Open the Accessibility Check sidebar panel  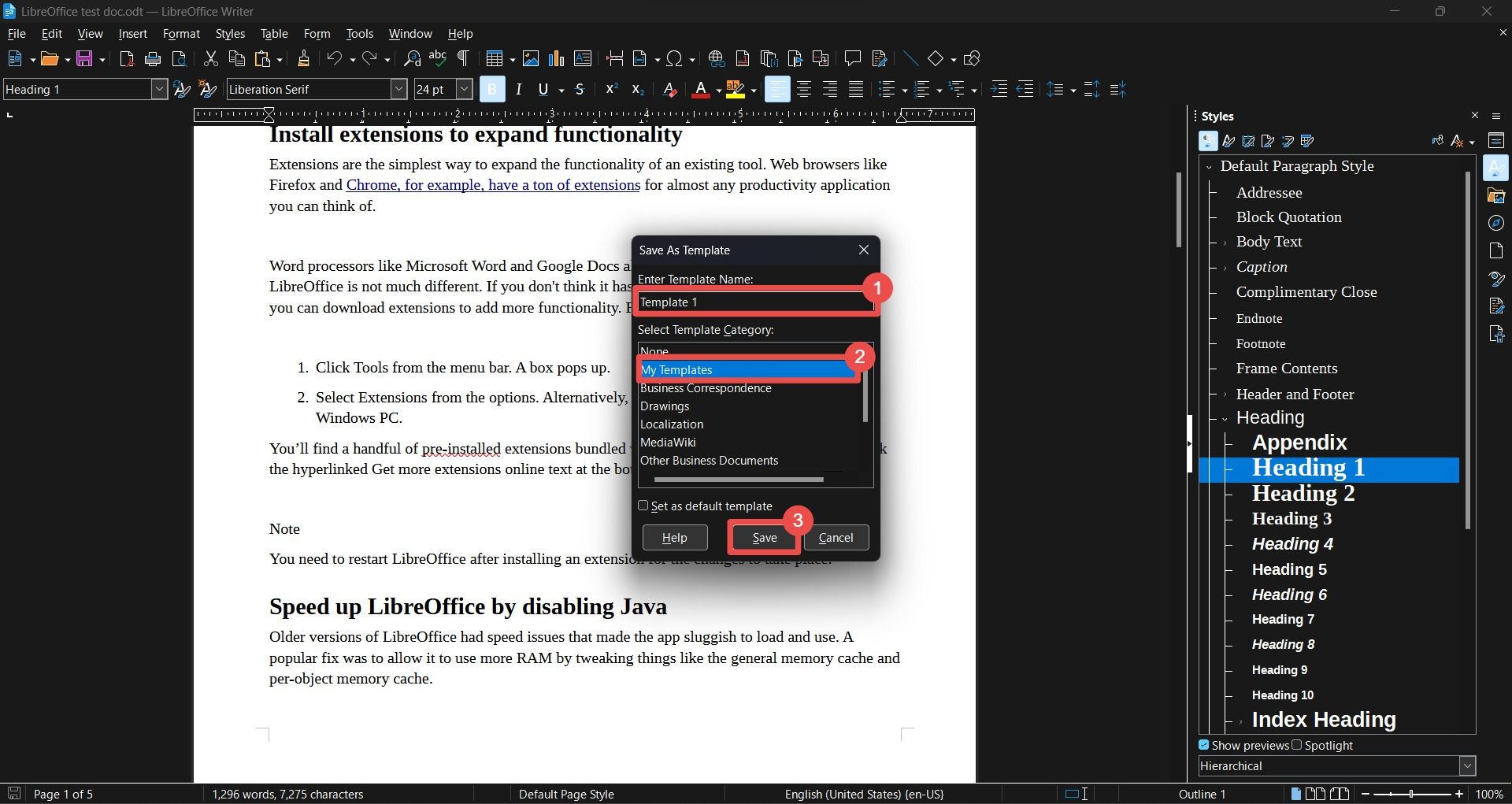[x=1497, y=334]
